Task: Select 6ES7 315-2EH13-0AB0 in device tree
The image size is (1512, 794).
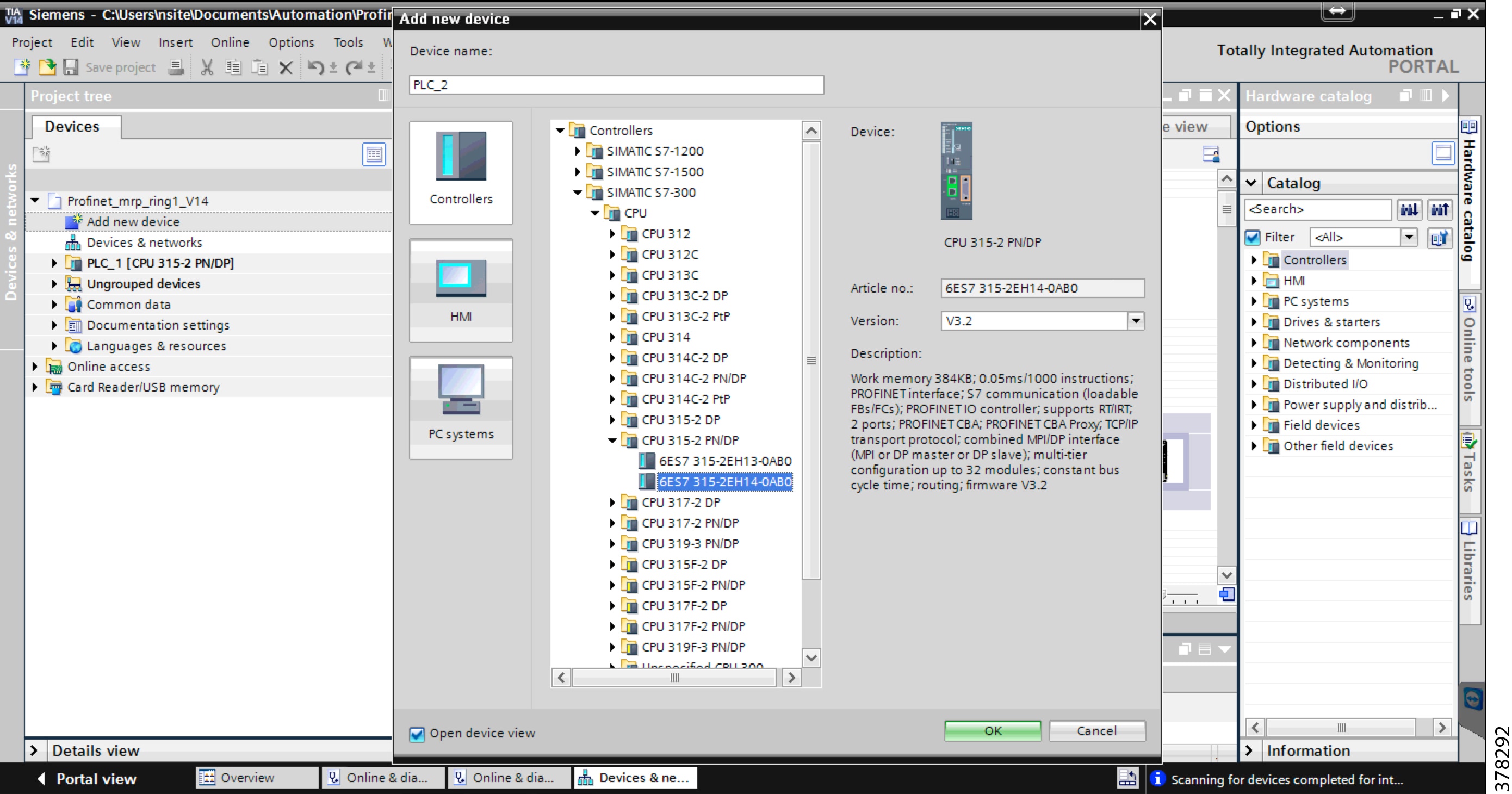Action: click(724, 461)
